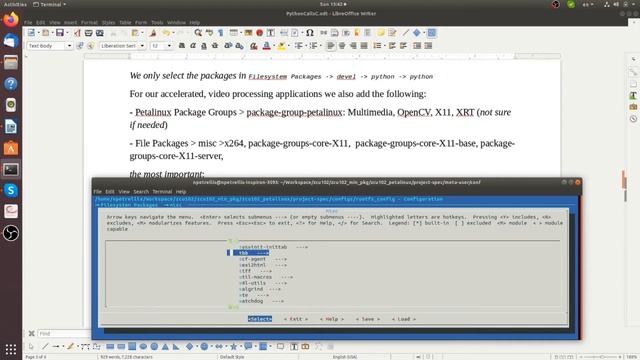This screenshot has width=640, height=360.
Task: Select the valgrind entry in menuconfig list
Action: tap(260, 289)
